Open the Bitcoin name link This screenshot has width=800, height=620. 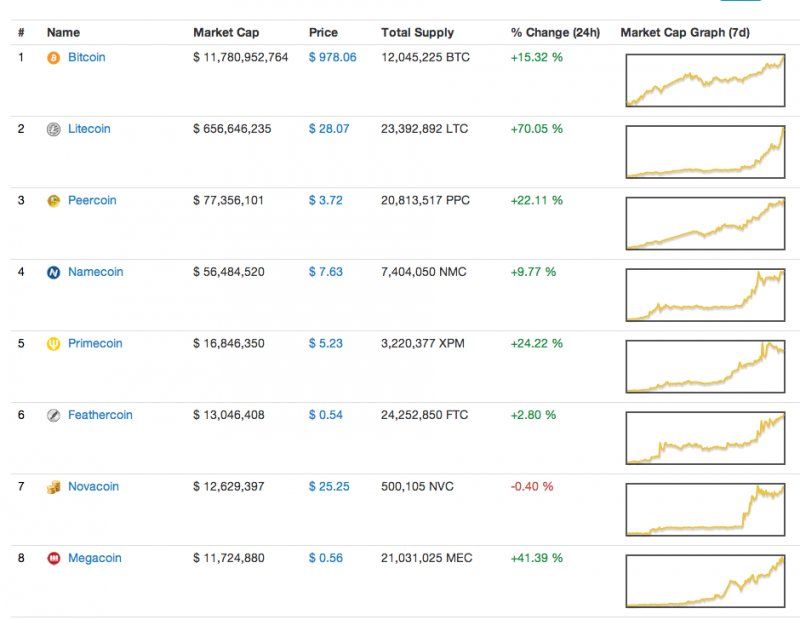point(87,57)
